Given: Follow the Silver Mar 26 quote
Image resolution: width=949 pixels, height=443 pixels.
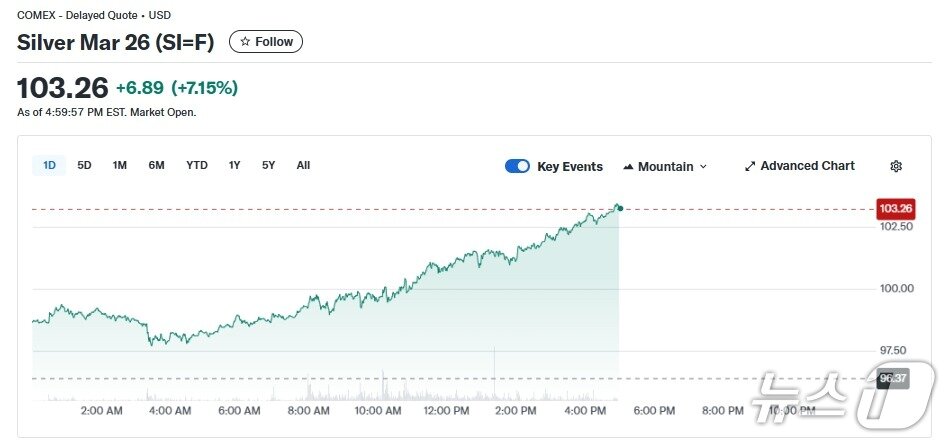Looking at the screenshot, I should 266,42.
